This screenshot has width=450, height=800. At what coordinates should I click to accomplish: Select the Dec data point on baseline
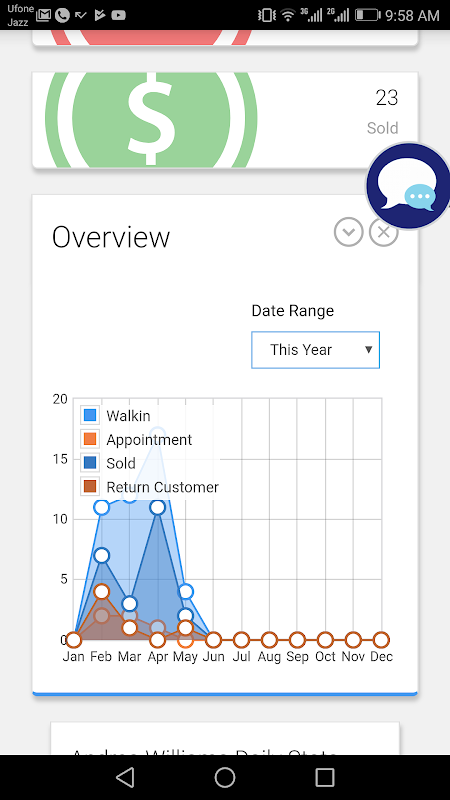[x=381, y=639]
